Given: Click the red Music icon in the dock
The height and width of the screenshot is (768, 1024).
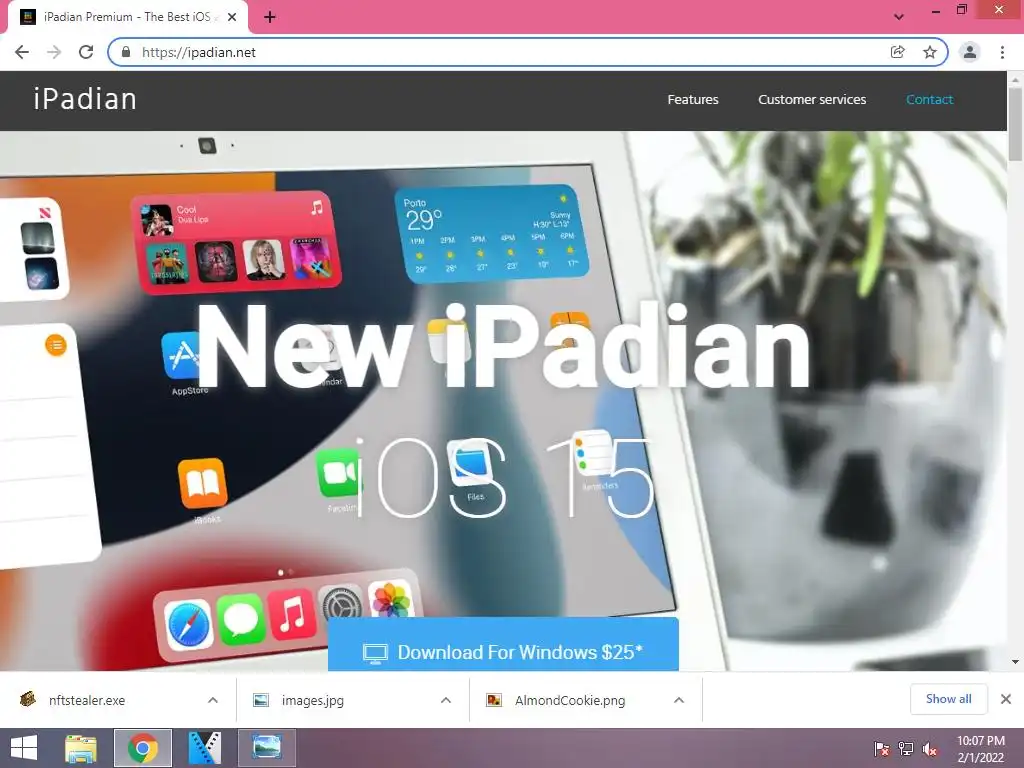Looking at the screenshot, I should tap(291, 613).
